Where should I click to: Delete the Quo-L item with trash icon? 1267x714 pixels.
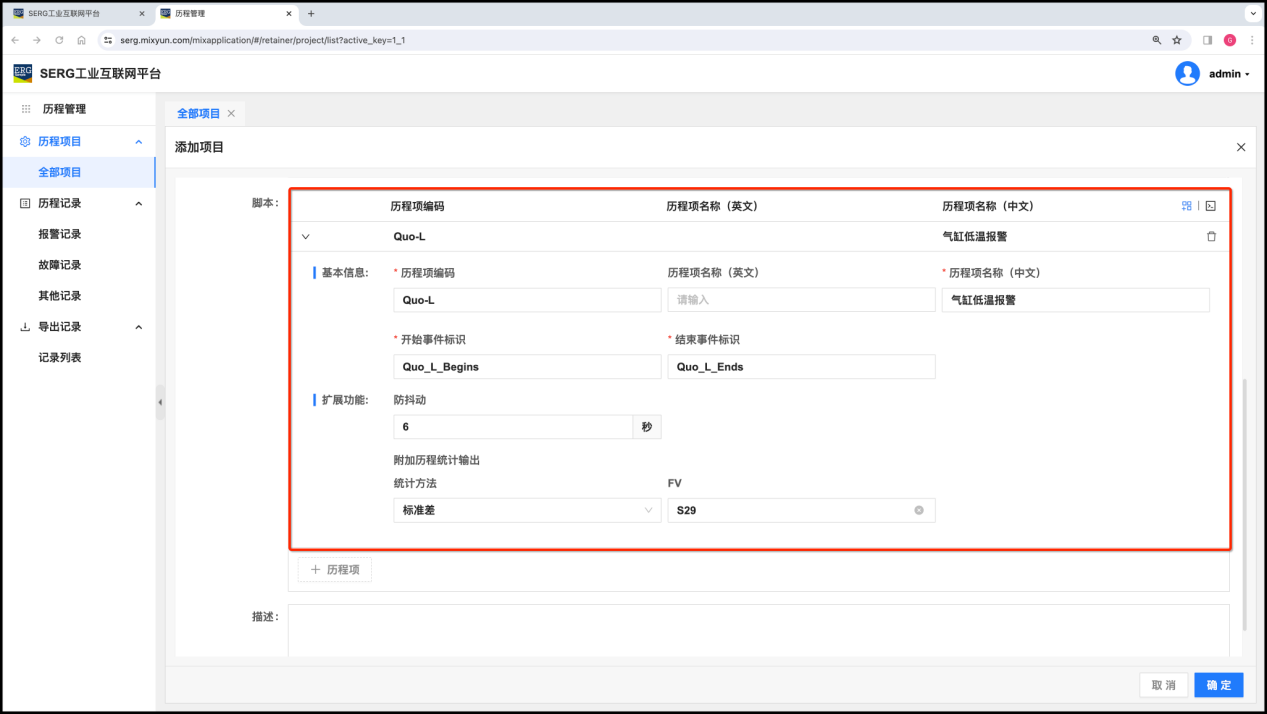[x=1211, y=237]
